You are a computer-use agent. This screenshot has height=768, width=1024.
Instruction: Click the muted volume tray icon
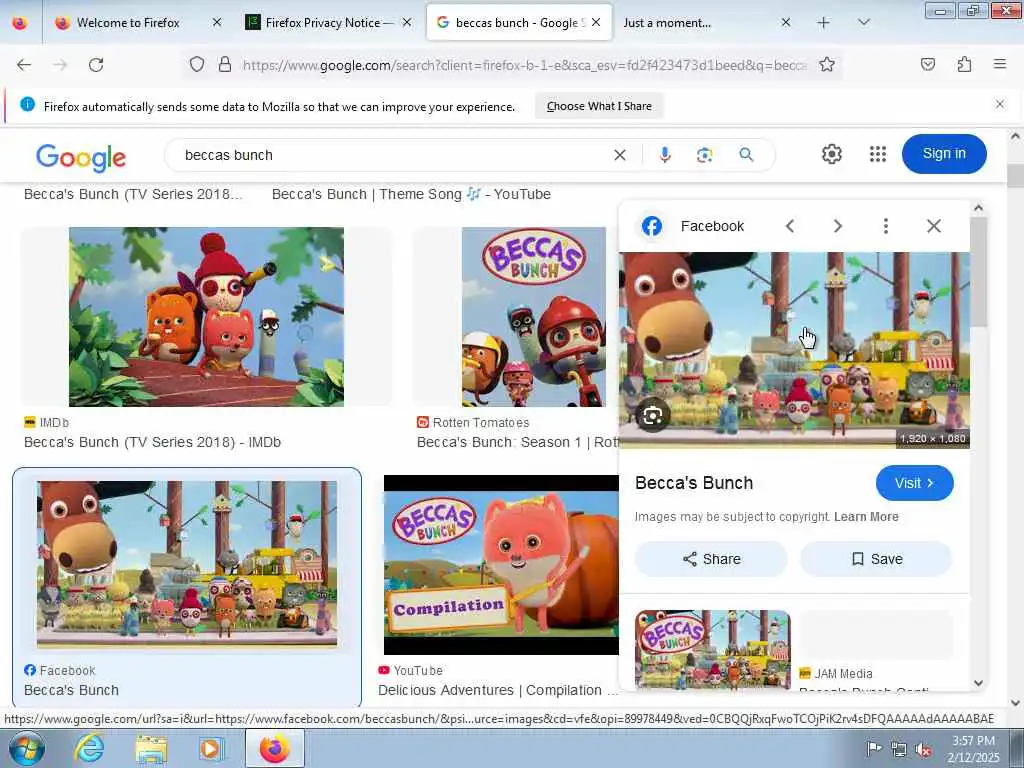(924, 750)
